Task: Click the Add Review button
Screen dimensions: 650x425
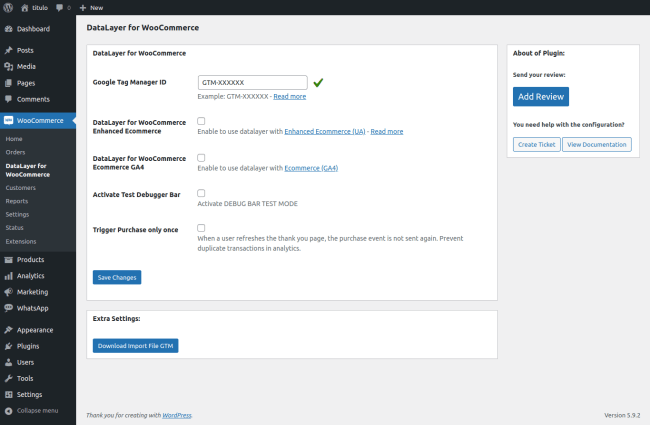Action: pyautogui.click(x=540, y=96)
